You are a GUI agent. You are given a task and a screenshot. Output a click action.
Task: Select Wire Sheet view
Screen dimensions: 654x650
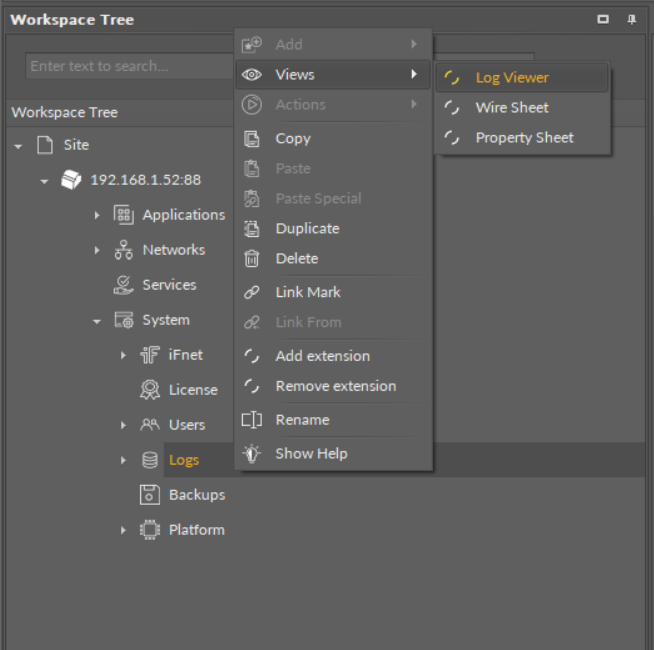[512, 108]
